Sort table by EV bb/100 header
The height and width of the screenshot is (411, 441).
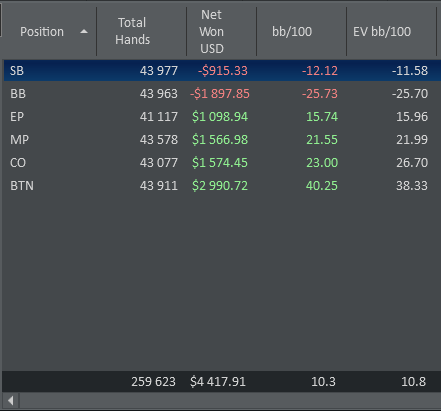[382, 32]
